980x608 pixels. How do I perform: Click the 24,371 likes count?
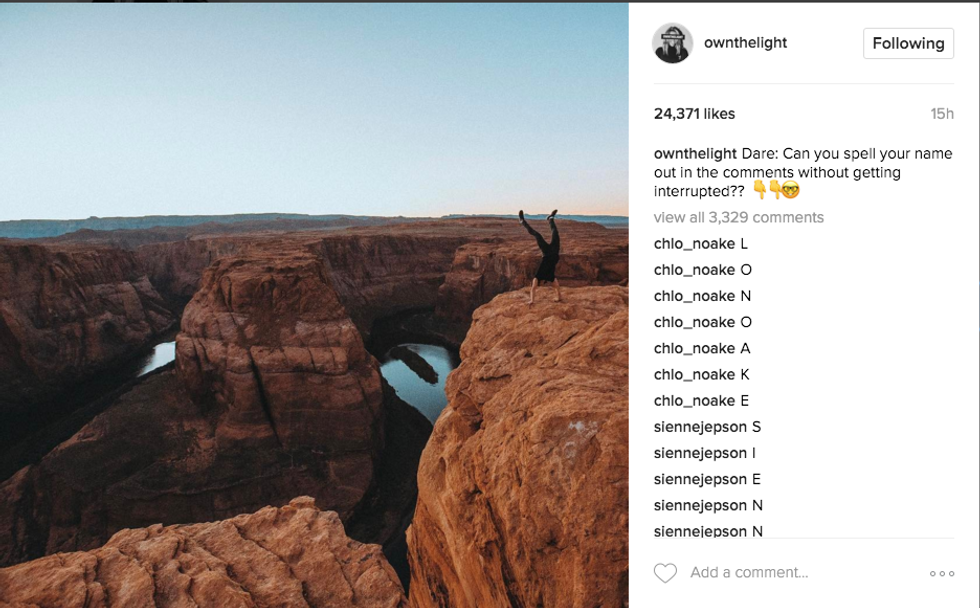pos(694,114)
